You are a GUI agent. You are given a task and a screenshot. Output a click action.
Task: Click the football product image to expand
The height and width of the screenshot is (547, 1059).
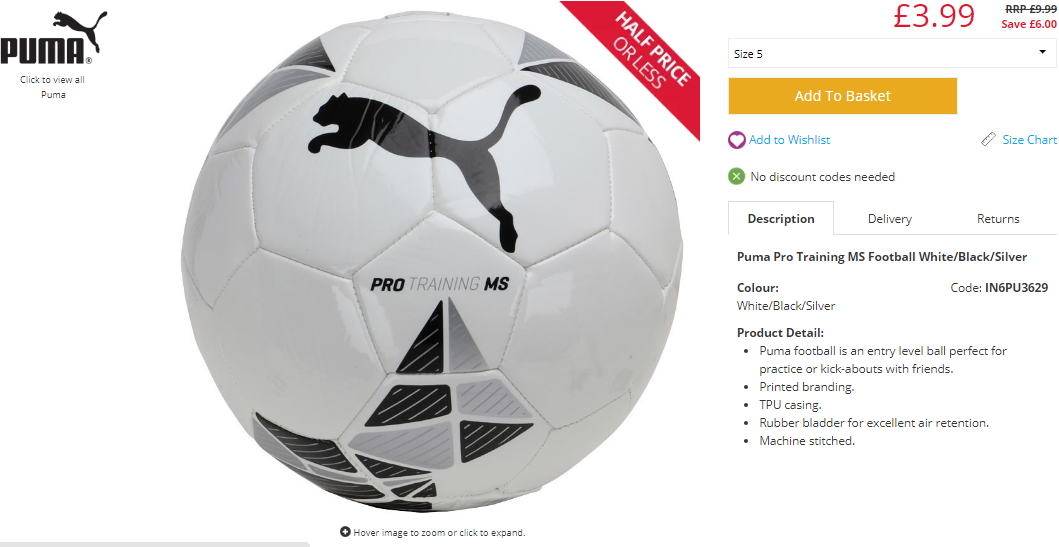(432, 263)
